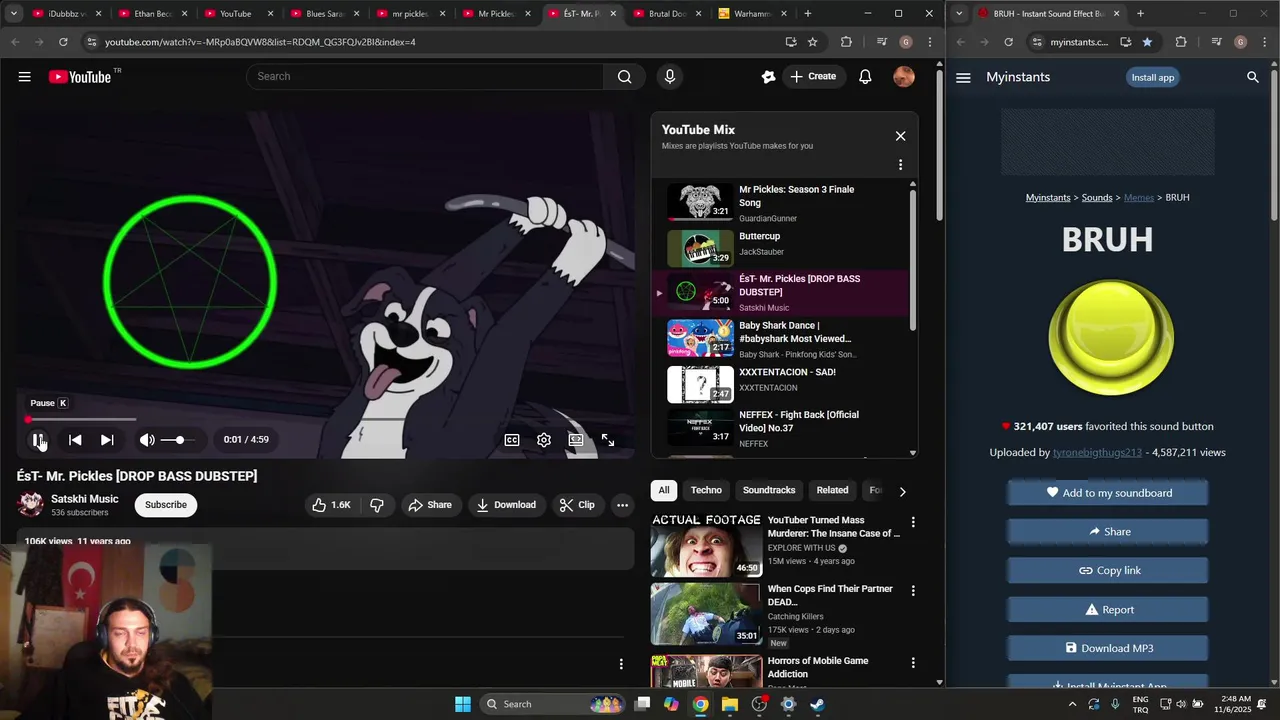This screenshot has height=720, width=1280.
Task: Show more filter chips with arrow
Action: (902, 491)
